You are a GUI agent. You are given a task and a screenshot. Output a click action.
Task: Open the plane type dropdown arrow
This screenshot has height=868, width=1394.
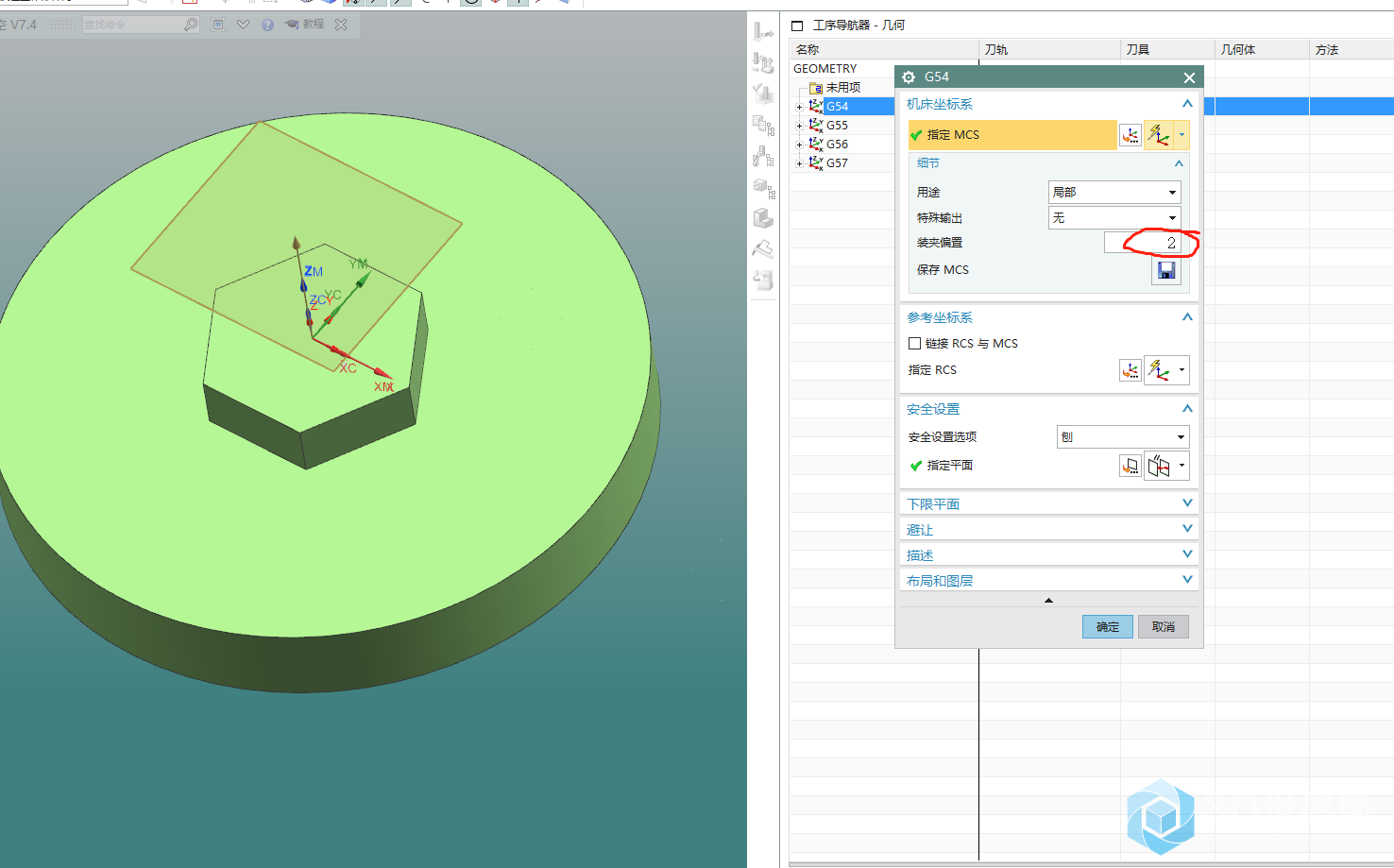coord(1181,466)
